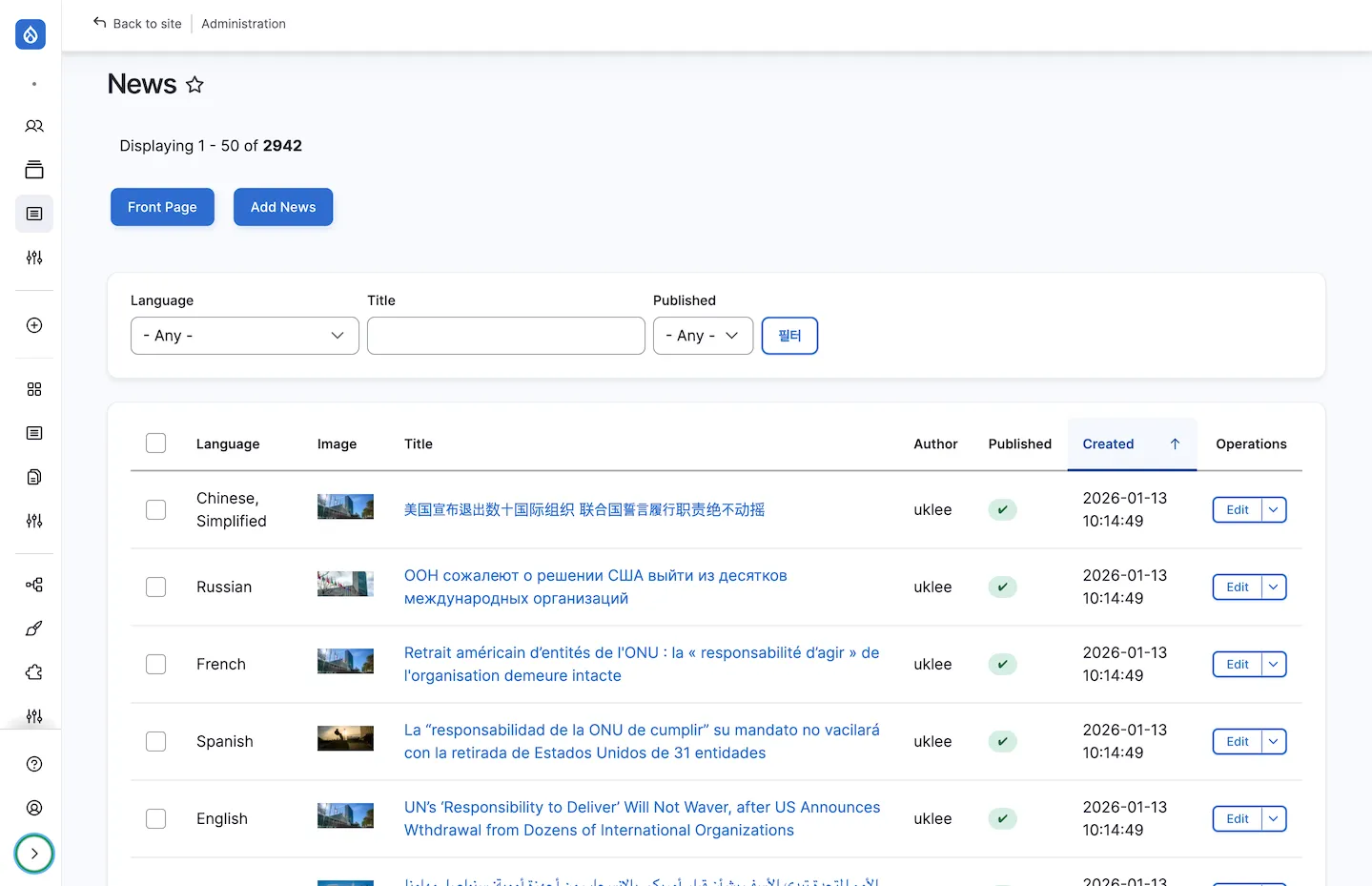This screenshot has height=886, width=1372.
Task: Open the Language filter dropdown
Action: click(244, 336)
